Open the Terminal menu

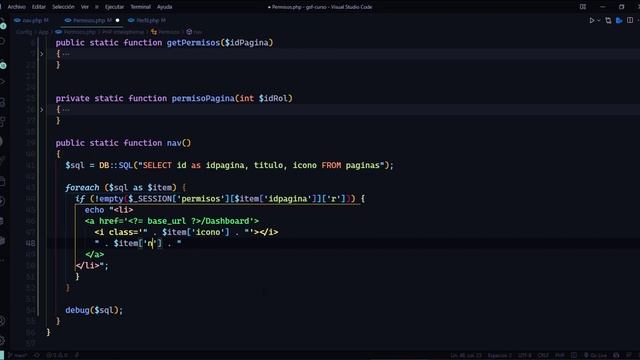point(140,7)
